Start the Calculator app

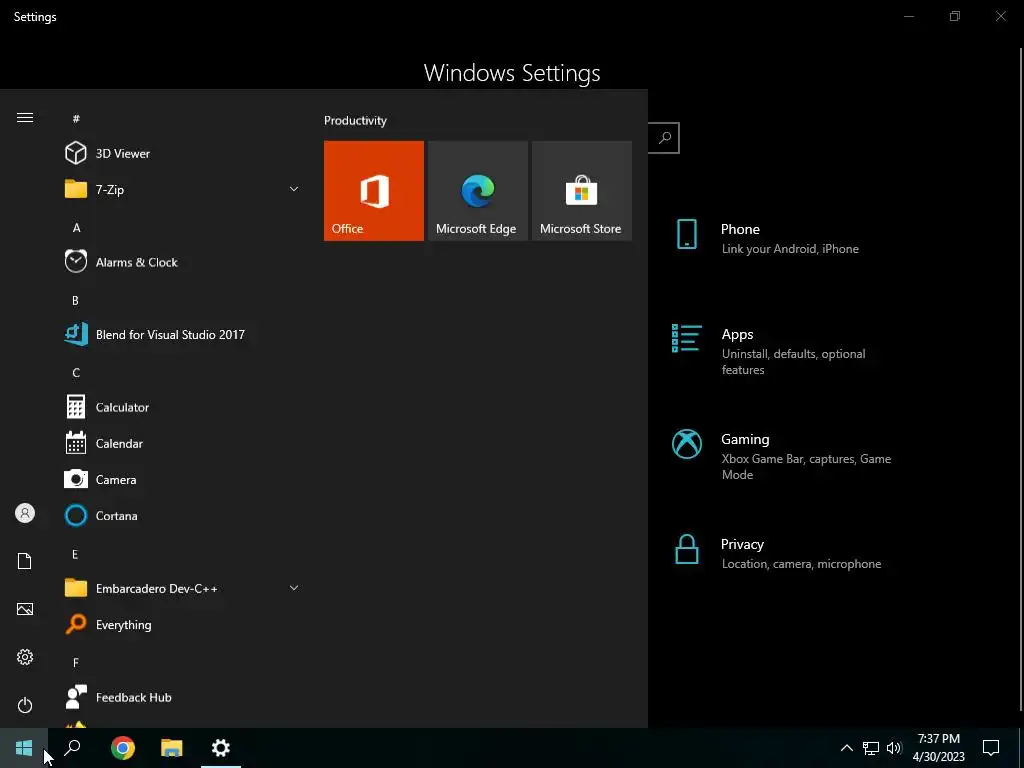coord(183,407)
